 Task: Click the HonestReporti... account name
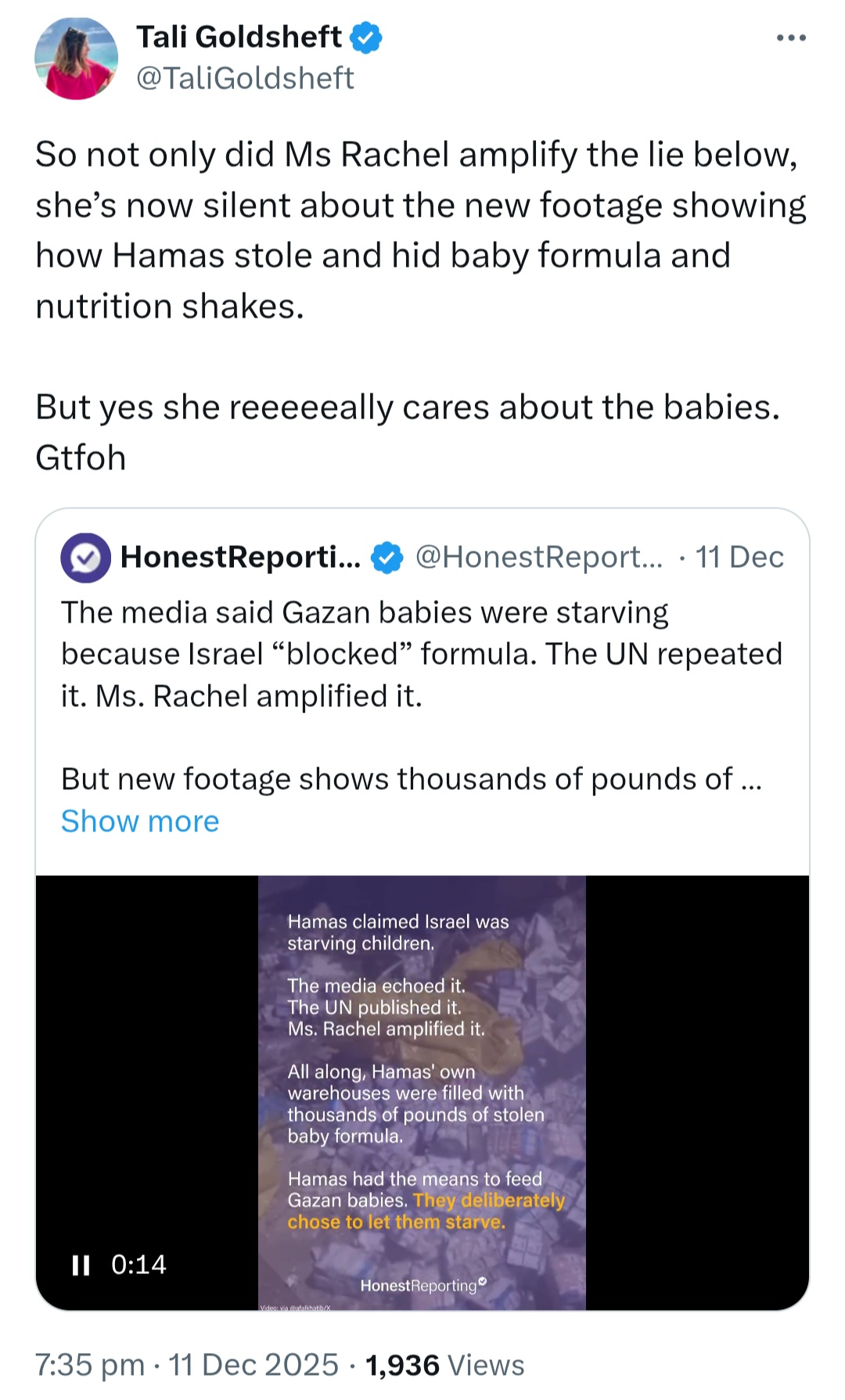(240, 557)
